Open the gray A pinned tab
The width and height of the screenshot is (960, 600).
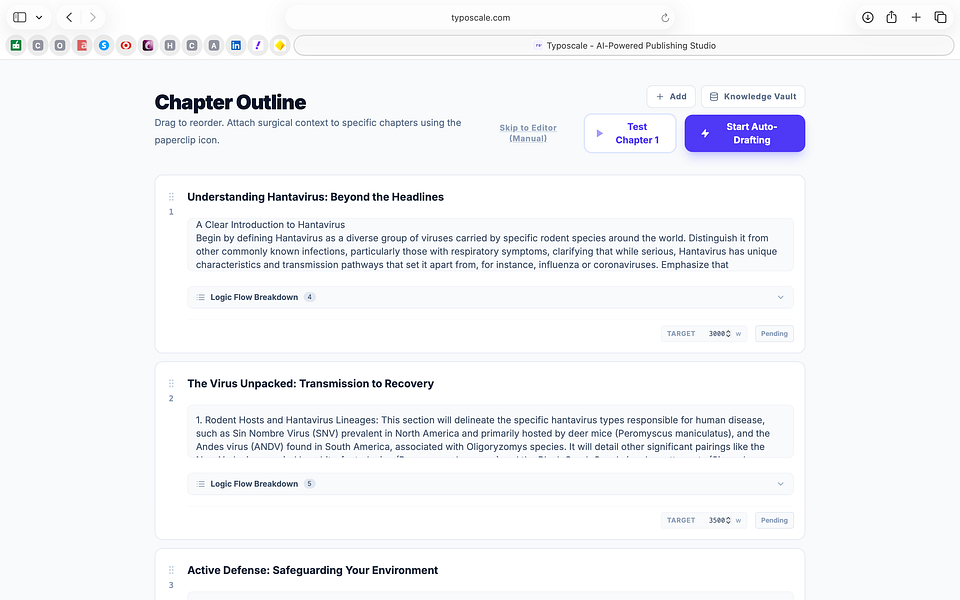pyautogui.click(x=214, y=45)
